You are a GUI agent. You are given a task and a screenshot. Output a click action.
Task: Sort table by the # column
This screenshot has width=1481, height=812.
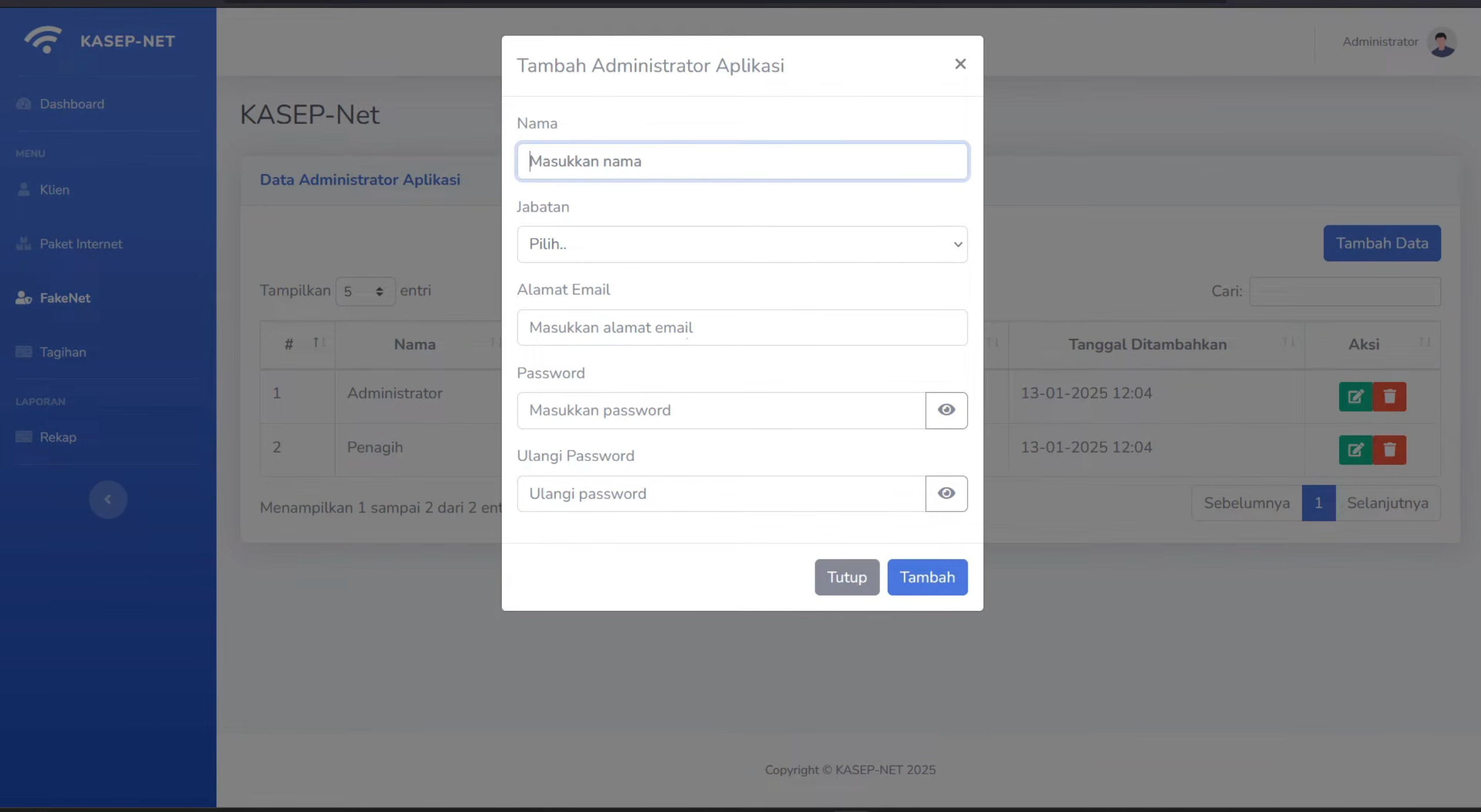297,344
